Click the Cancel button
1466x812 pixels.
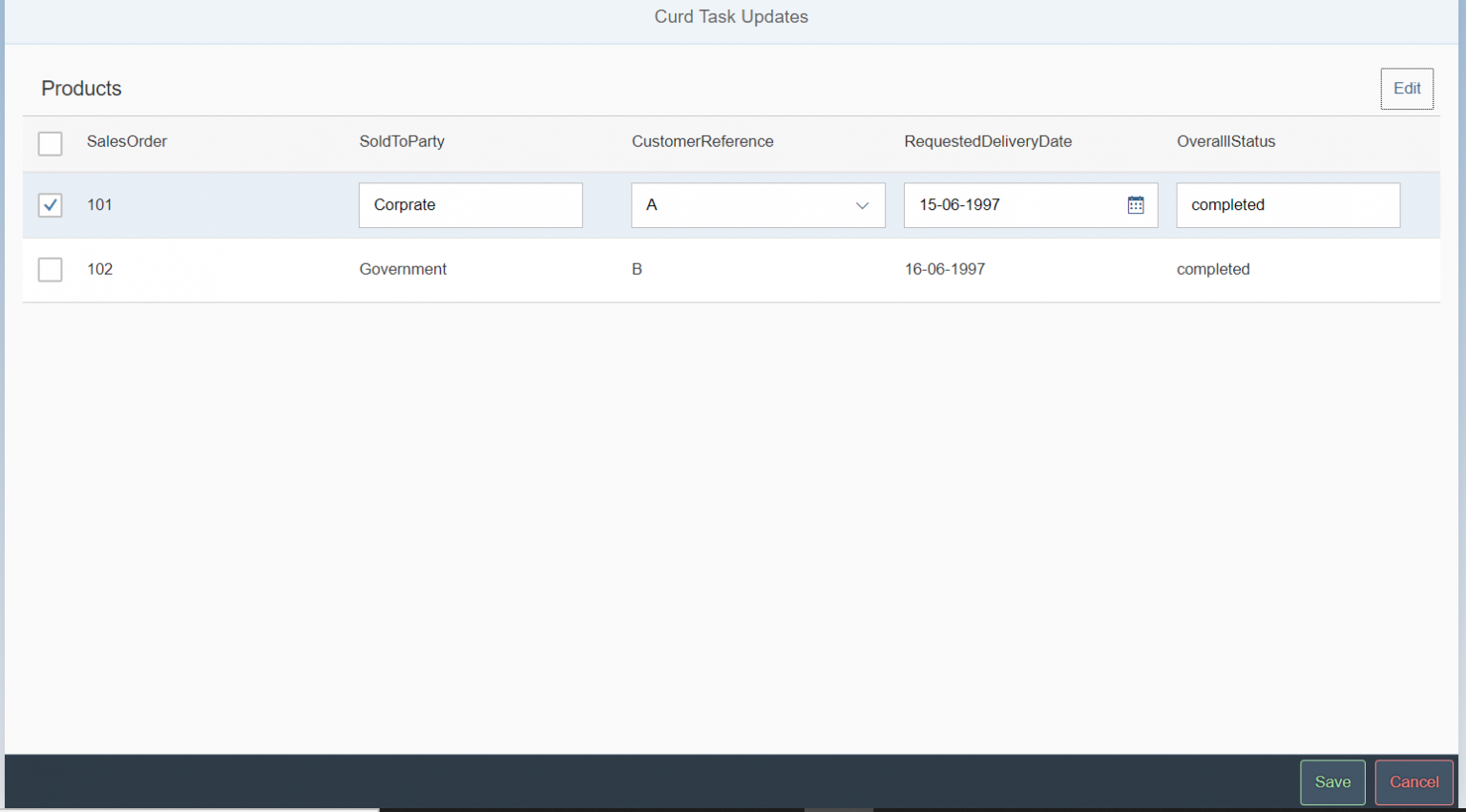pos(1414,781)
